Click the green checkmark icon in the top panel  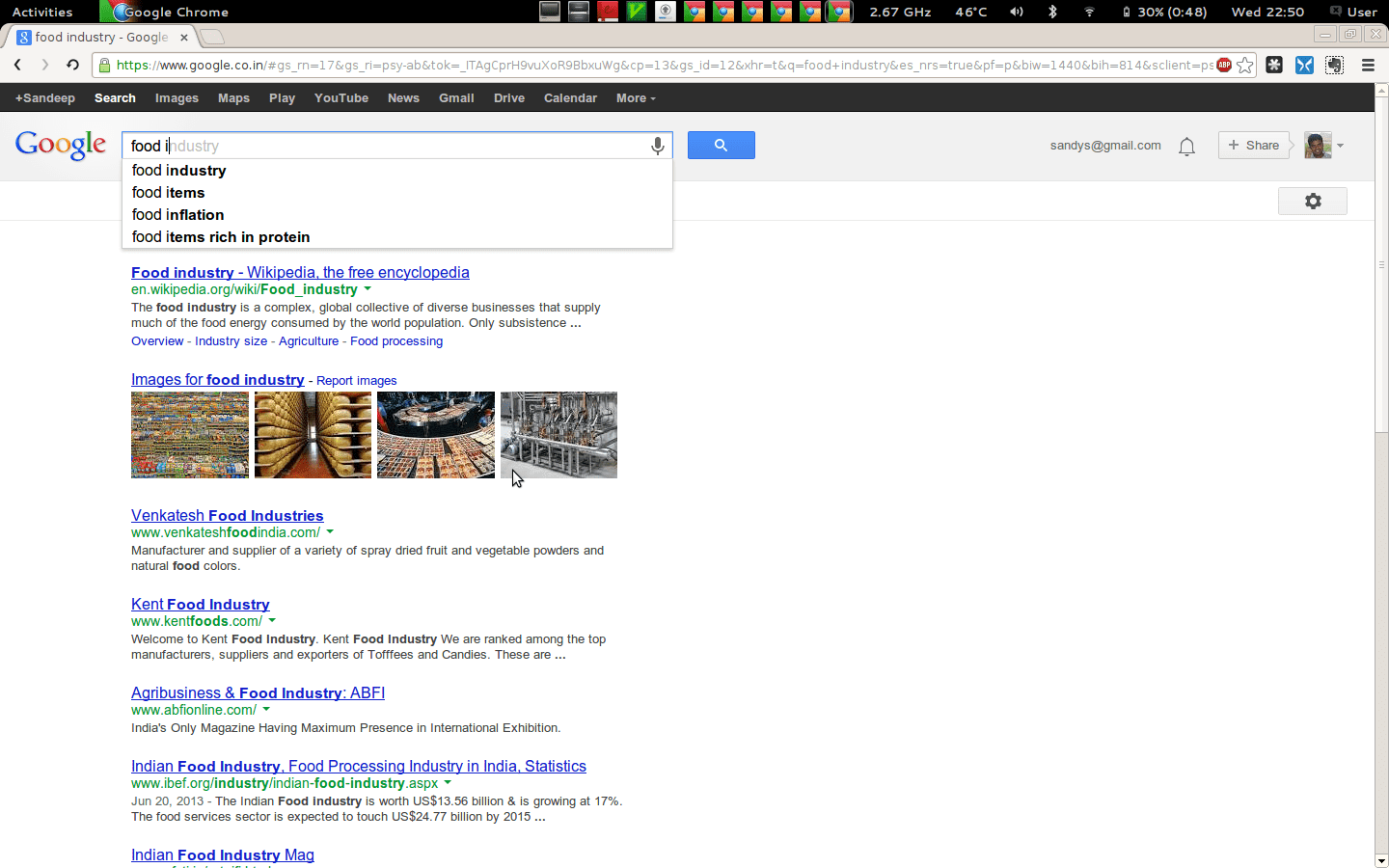(x=637, y=12)
